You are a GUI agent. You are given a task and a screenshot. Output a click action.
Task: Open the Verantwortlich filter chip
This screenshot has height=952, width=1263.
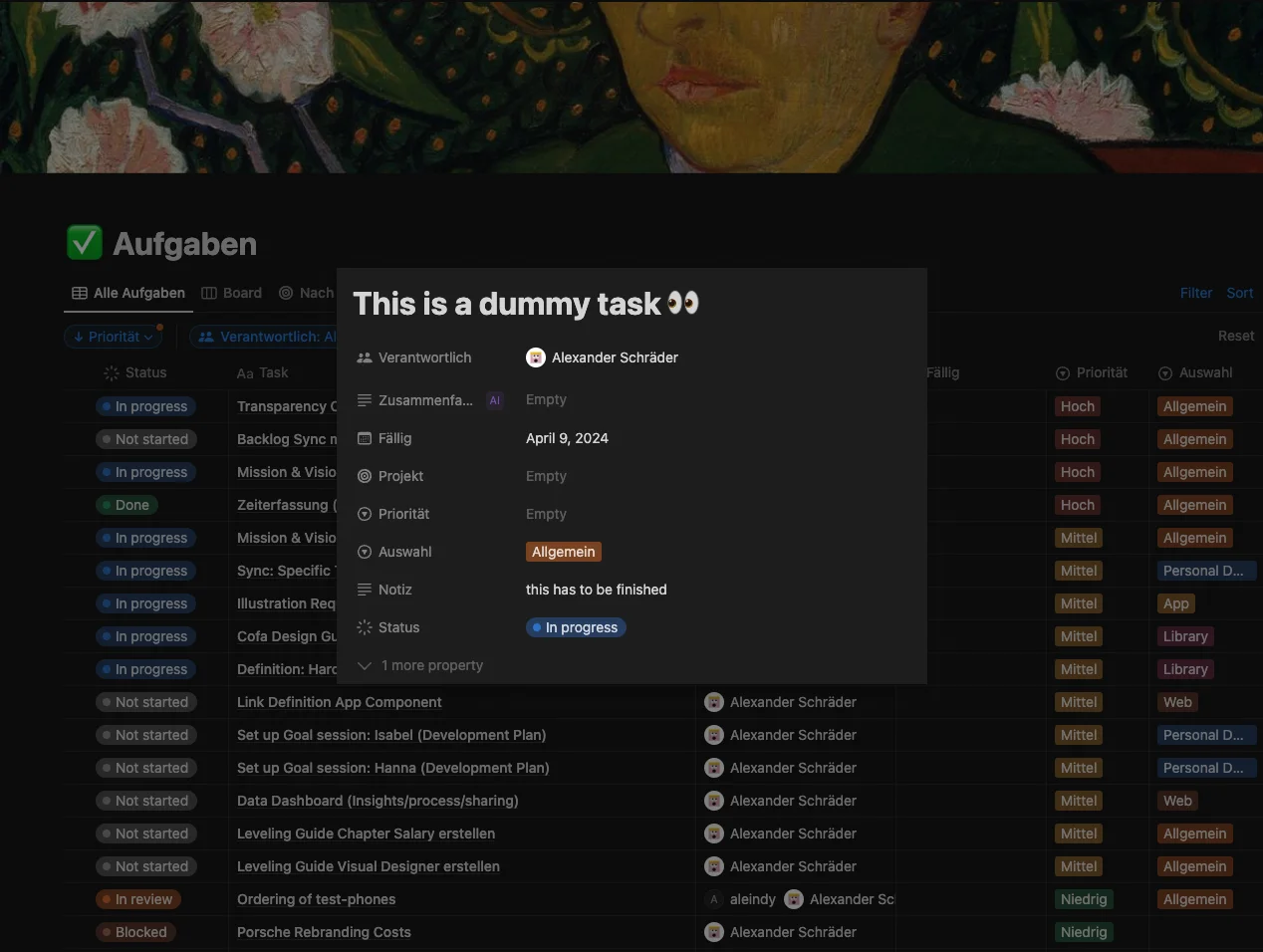[x=267, y=337]
